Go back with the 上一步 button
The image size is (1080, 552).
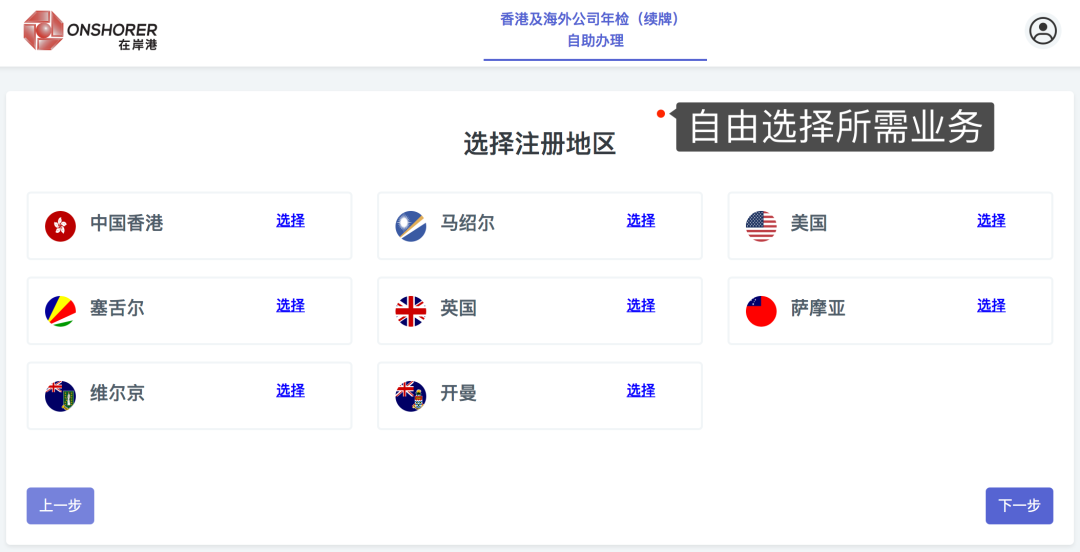click(60, 506)
